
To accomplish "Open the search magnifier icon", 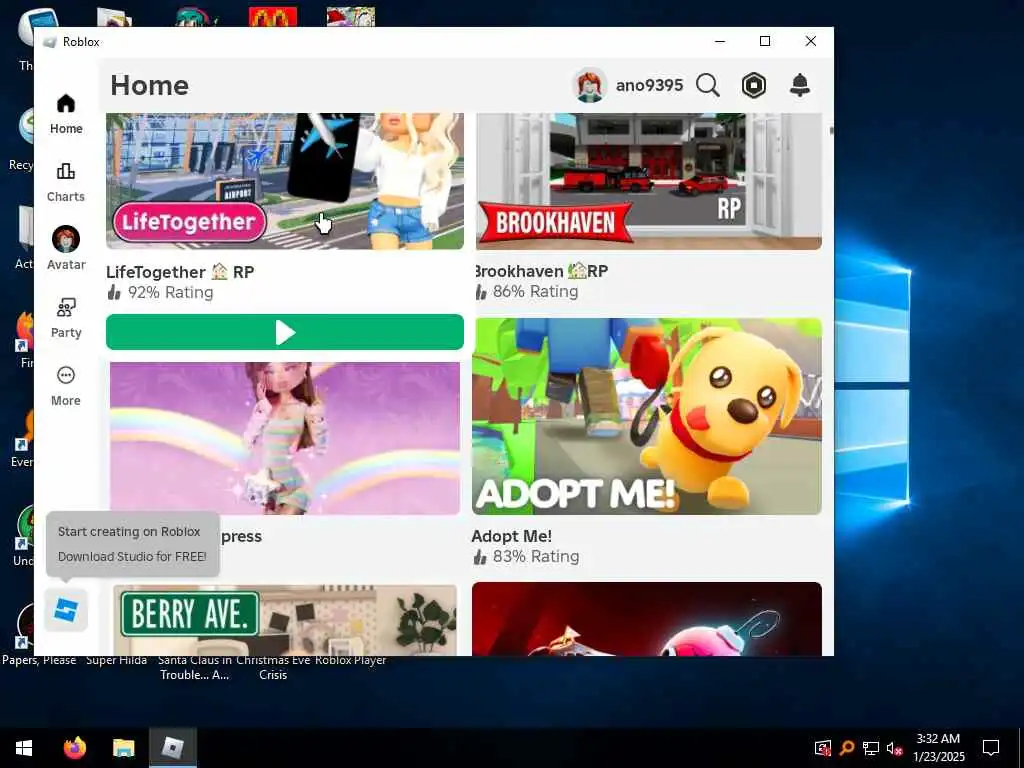I will 708,85.
